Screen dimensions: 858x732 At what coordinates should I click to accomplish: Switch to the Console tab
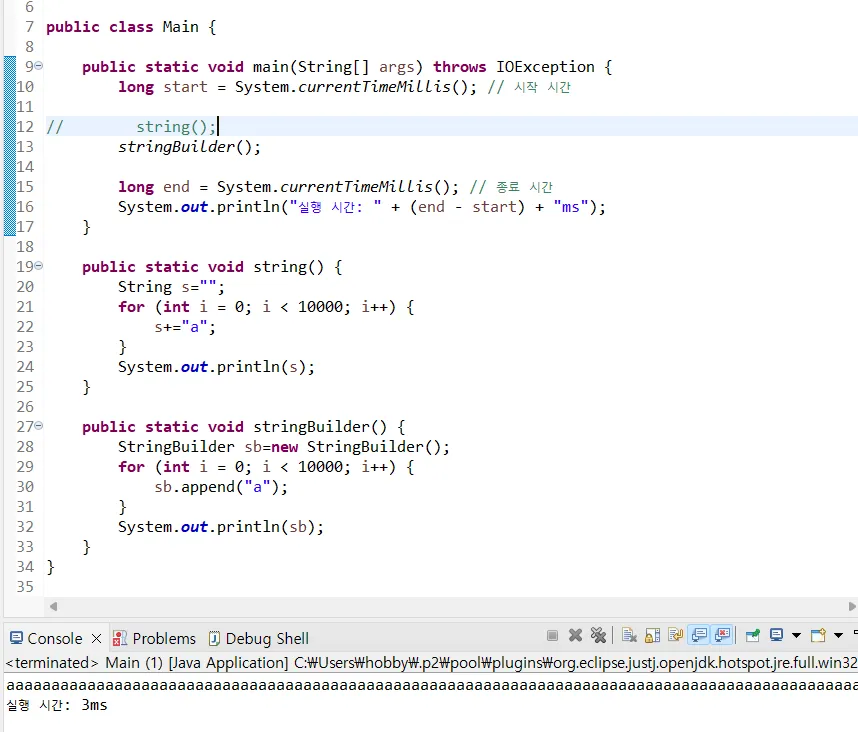tap(54, 638)
